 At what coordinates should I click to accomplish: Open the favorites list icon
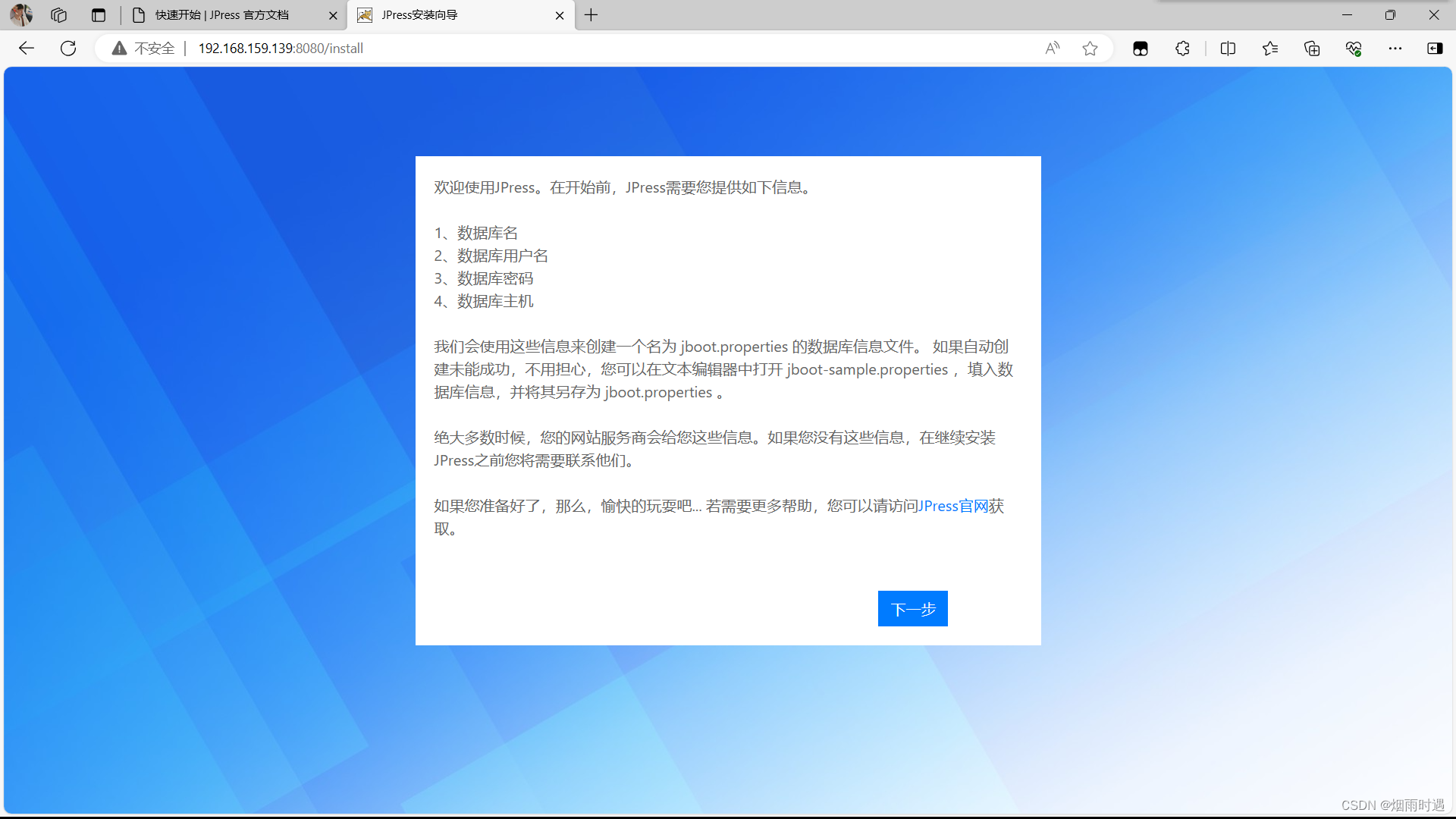coord(1270,49)
